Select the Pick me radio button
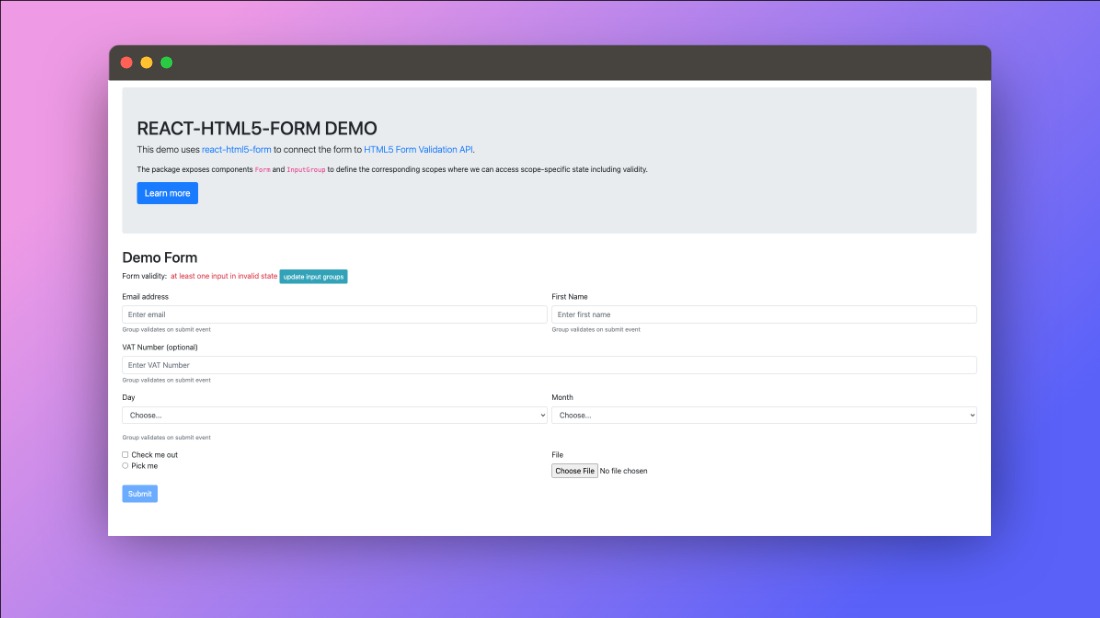 [x=125, y=465]
